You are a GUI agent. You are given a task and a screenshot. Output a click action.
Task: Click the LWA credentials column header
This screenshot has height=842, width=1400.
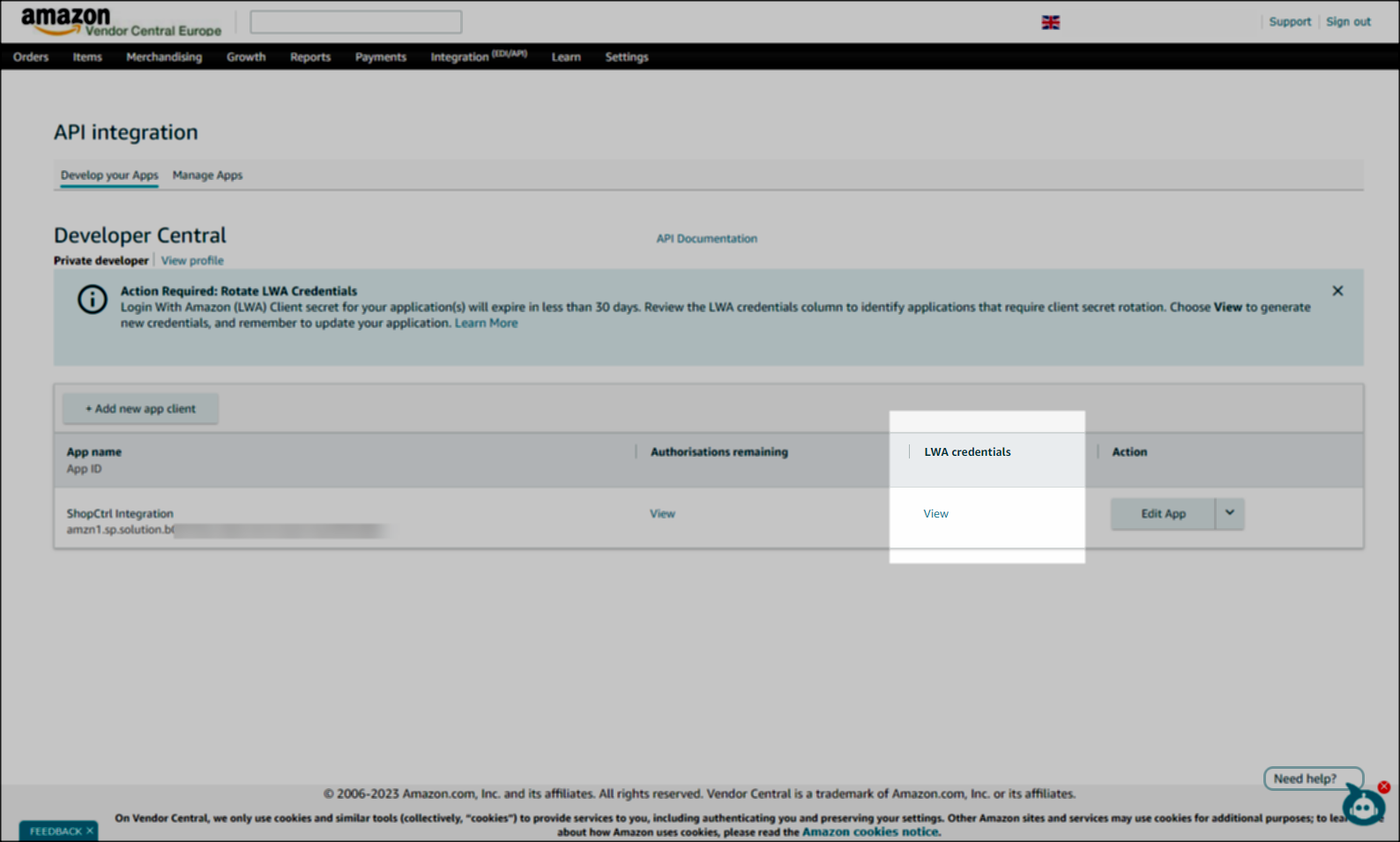click(967, 451)
